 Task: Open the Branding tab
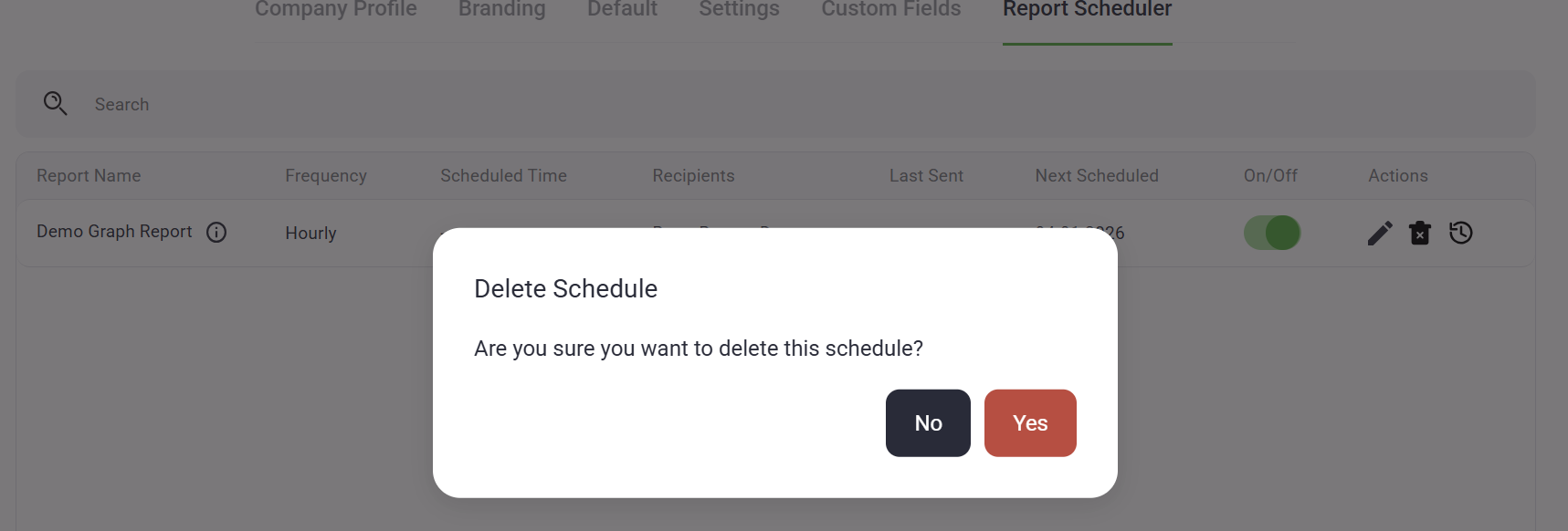(x=501, y=9)
